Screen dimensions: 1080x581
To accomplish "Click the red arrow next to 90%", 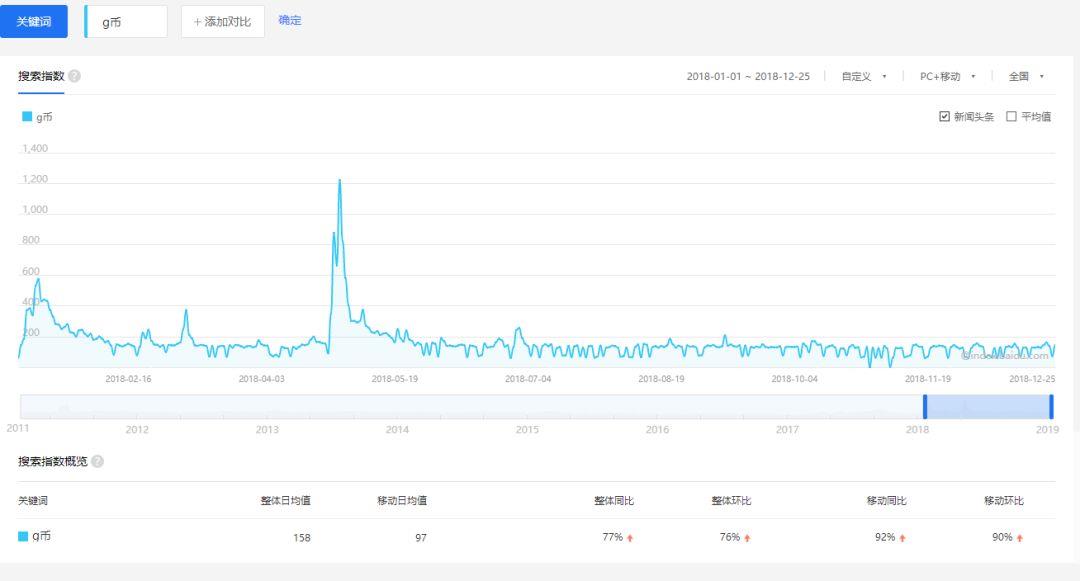I will pyautogui.click(x=1019, y=538).
